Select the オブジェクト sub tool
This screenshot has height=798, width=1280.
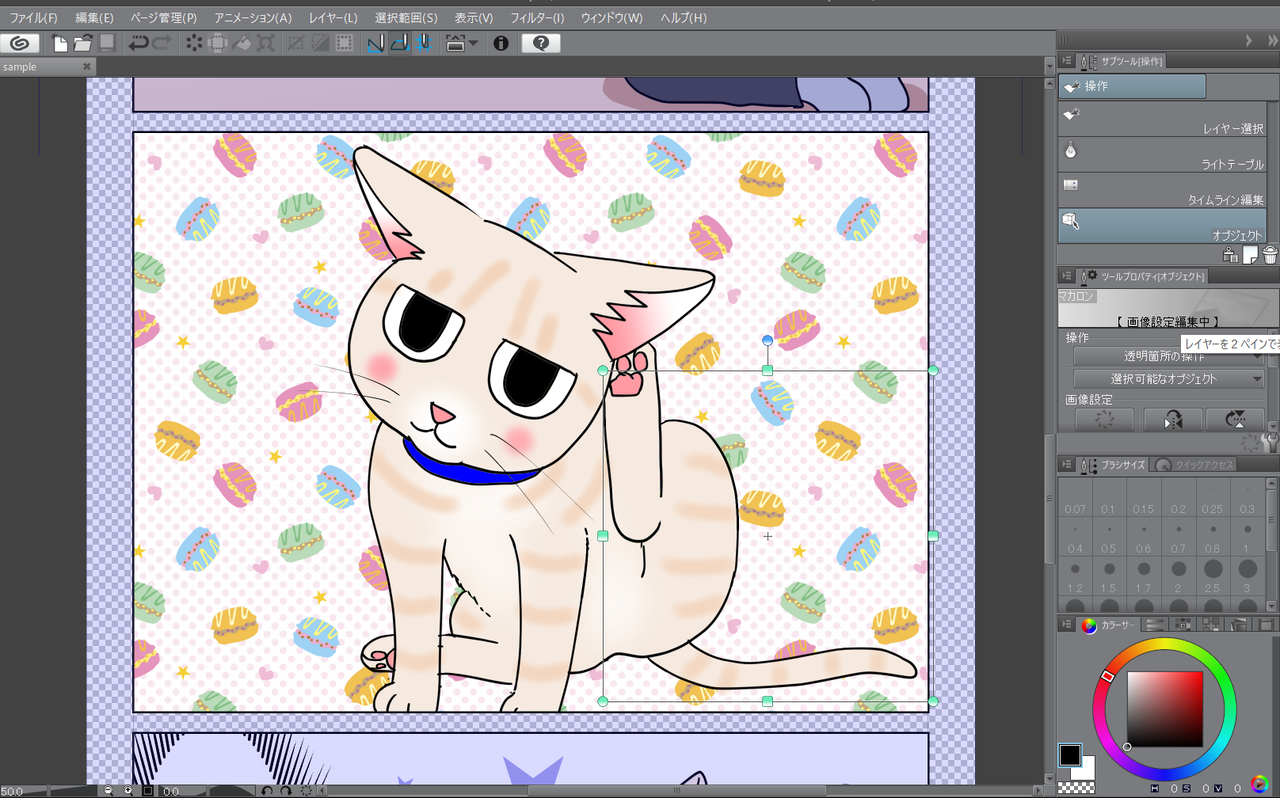coord(1162,226)
